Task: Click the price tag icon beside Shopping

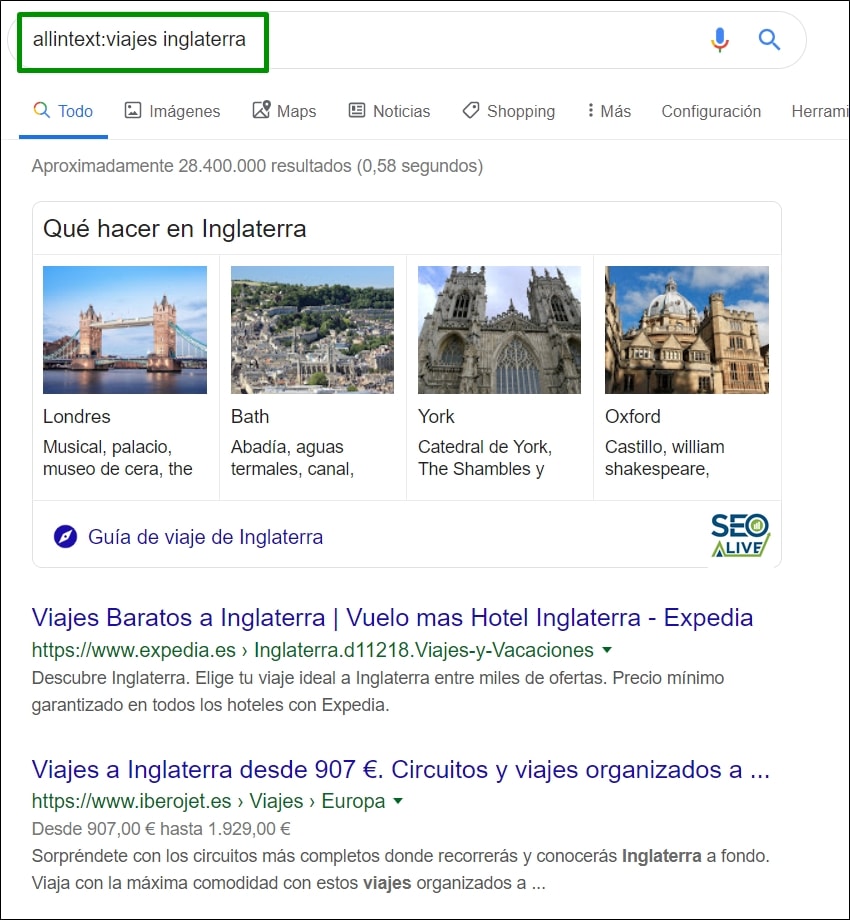Action: click(x=470, y=111)
